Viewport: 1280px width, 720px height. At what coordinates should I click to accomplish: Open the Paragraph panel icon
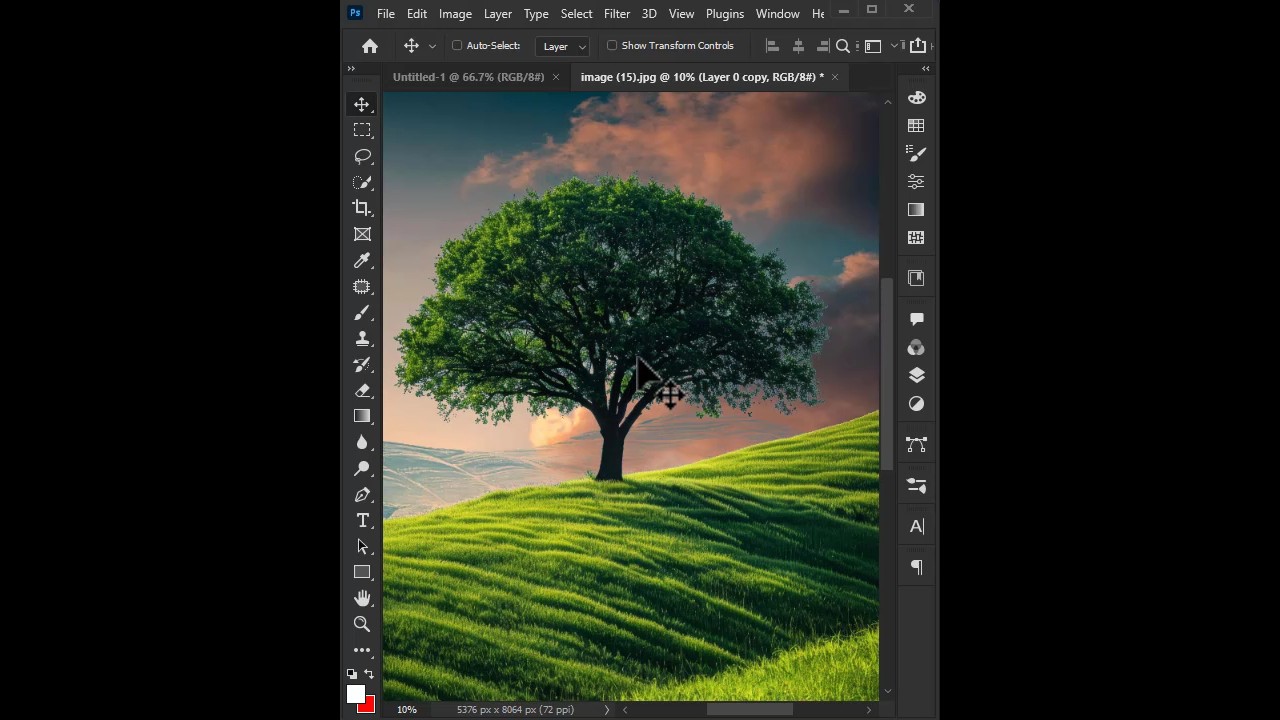(916, 567)
